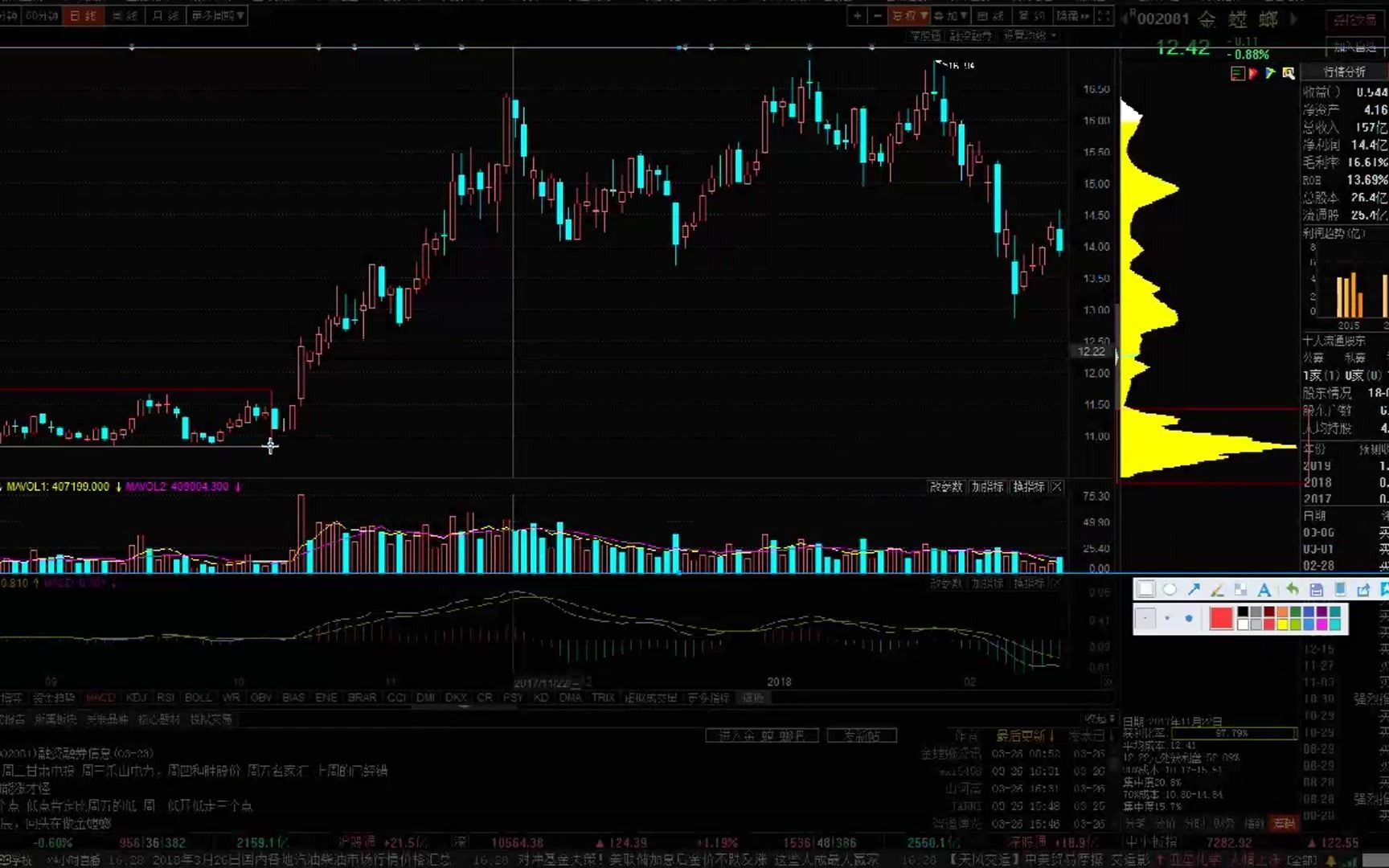Click the MAVOL1: 407109.000 volume label
The image size is (1389, 868).
[x=58, y=487]
